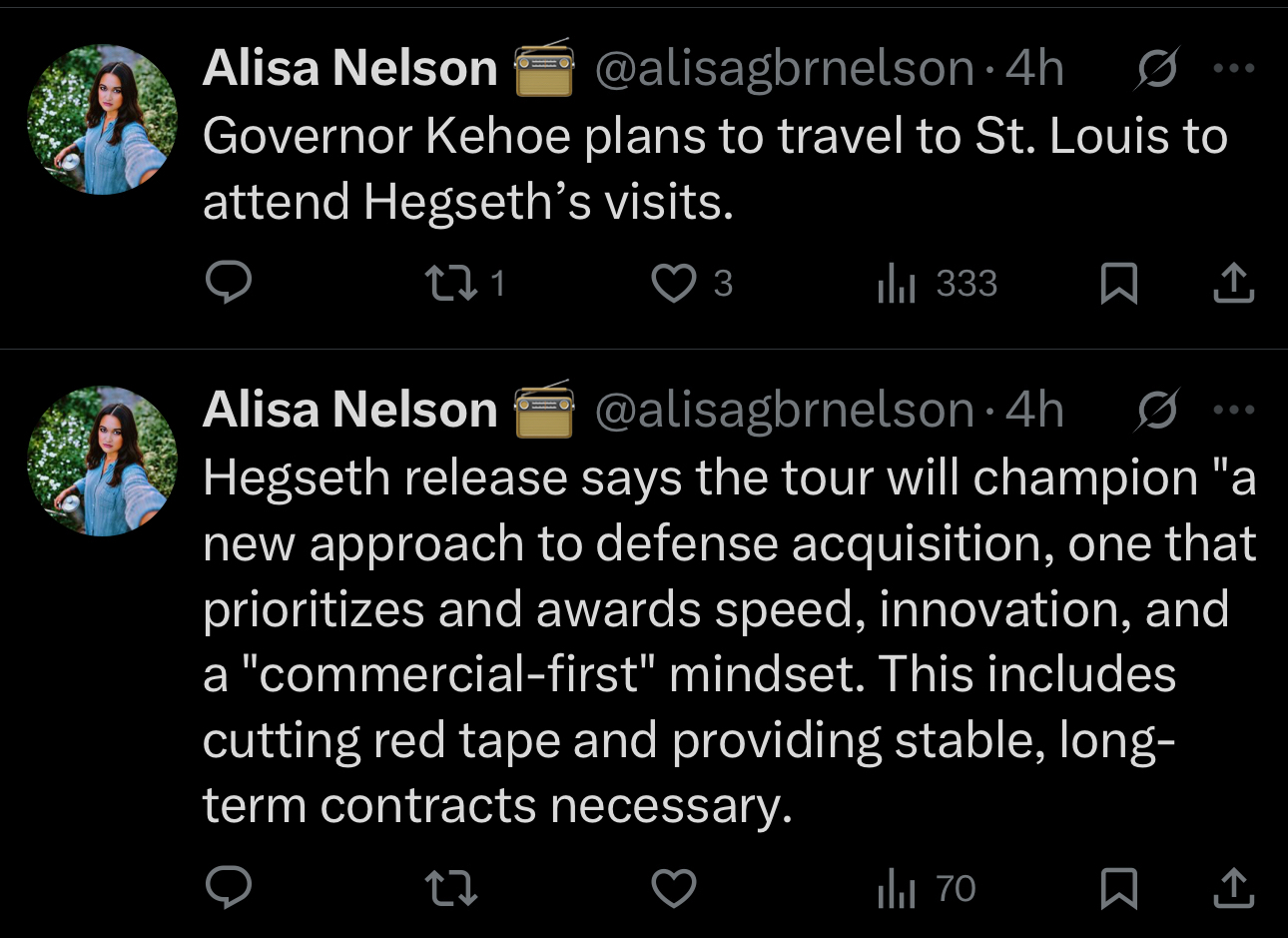View analytics showing 70 views
The height and width of the screenshot is (938, 1288).
pyautogui.click(x=926, y=888)
